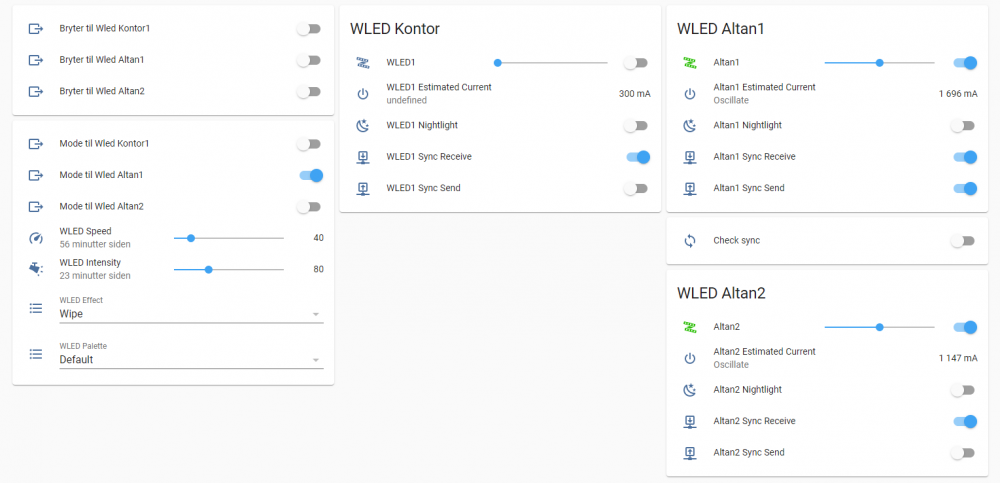Click the Altan1 Sync Send icon
The width and height of the screenshot is (1000, 483).
click(689, 189)
